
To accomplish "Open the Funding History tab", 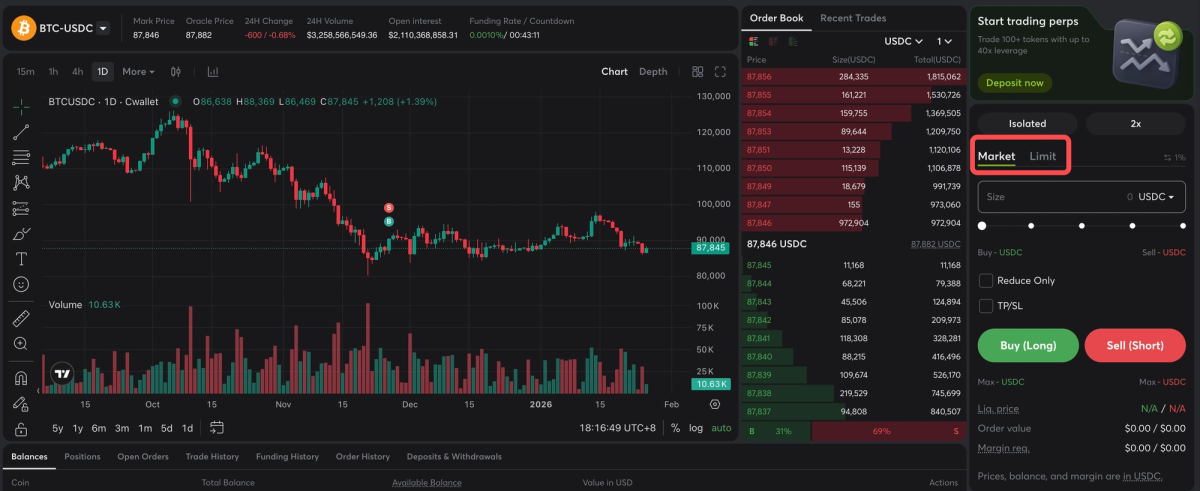I will point(287,457).
